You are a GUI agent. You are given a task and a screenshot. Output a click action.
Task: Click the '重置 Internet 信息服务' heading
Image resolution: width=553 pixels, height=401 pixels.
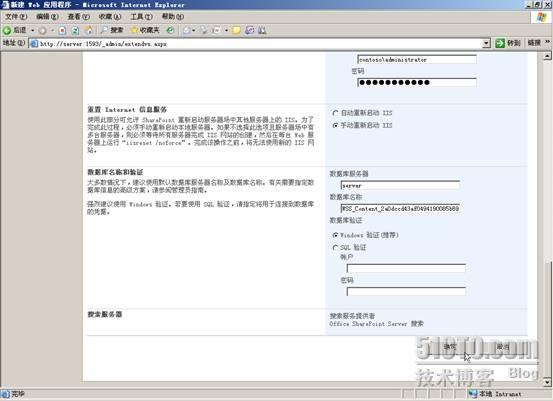(127, 110)
